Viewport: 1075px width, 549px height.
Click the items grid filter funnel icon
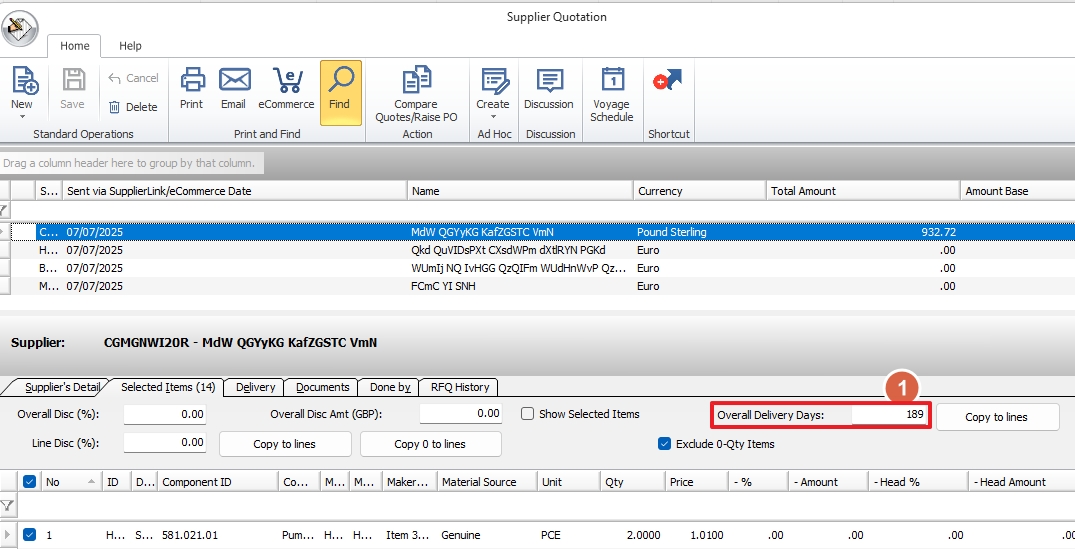[6, 506]
